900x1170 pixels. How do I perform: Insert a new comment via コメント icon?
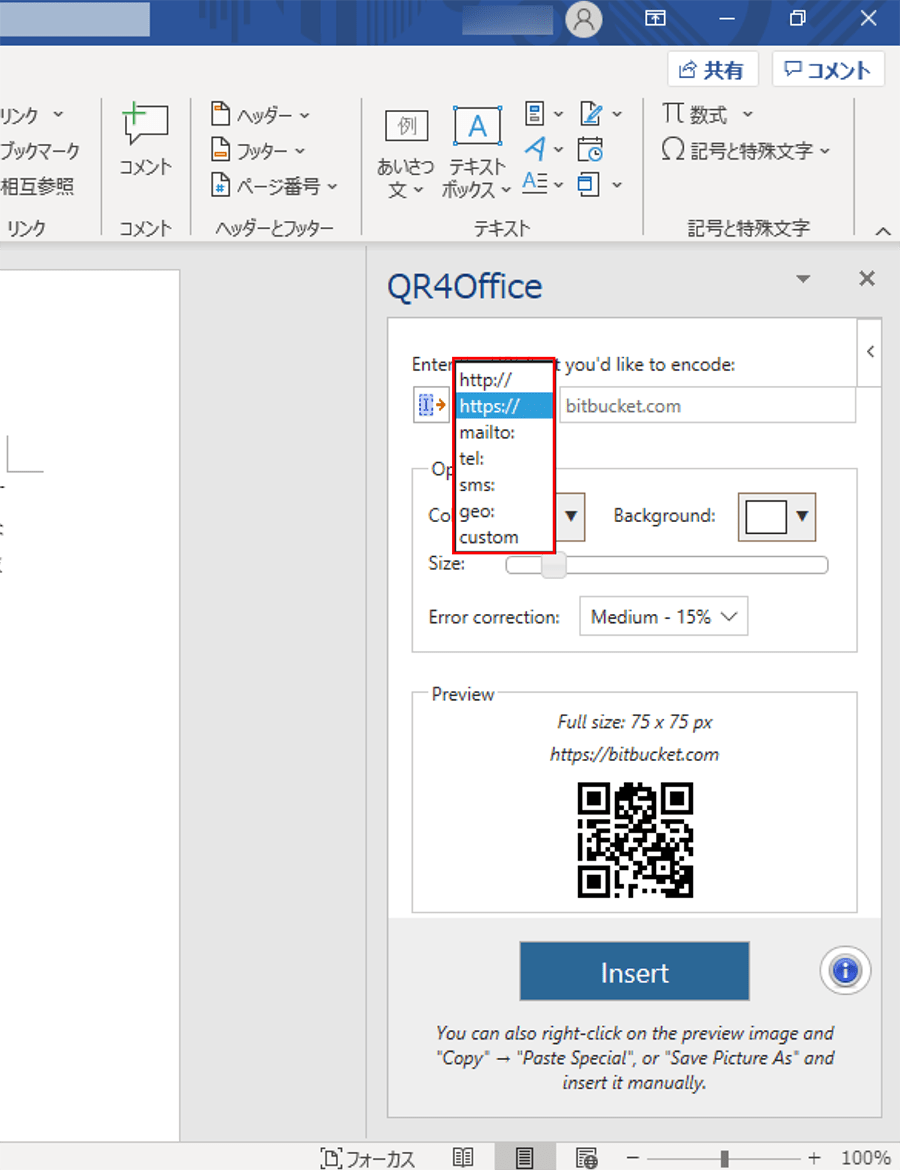pyautogui.click(x=146, y=140)
